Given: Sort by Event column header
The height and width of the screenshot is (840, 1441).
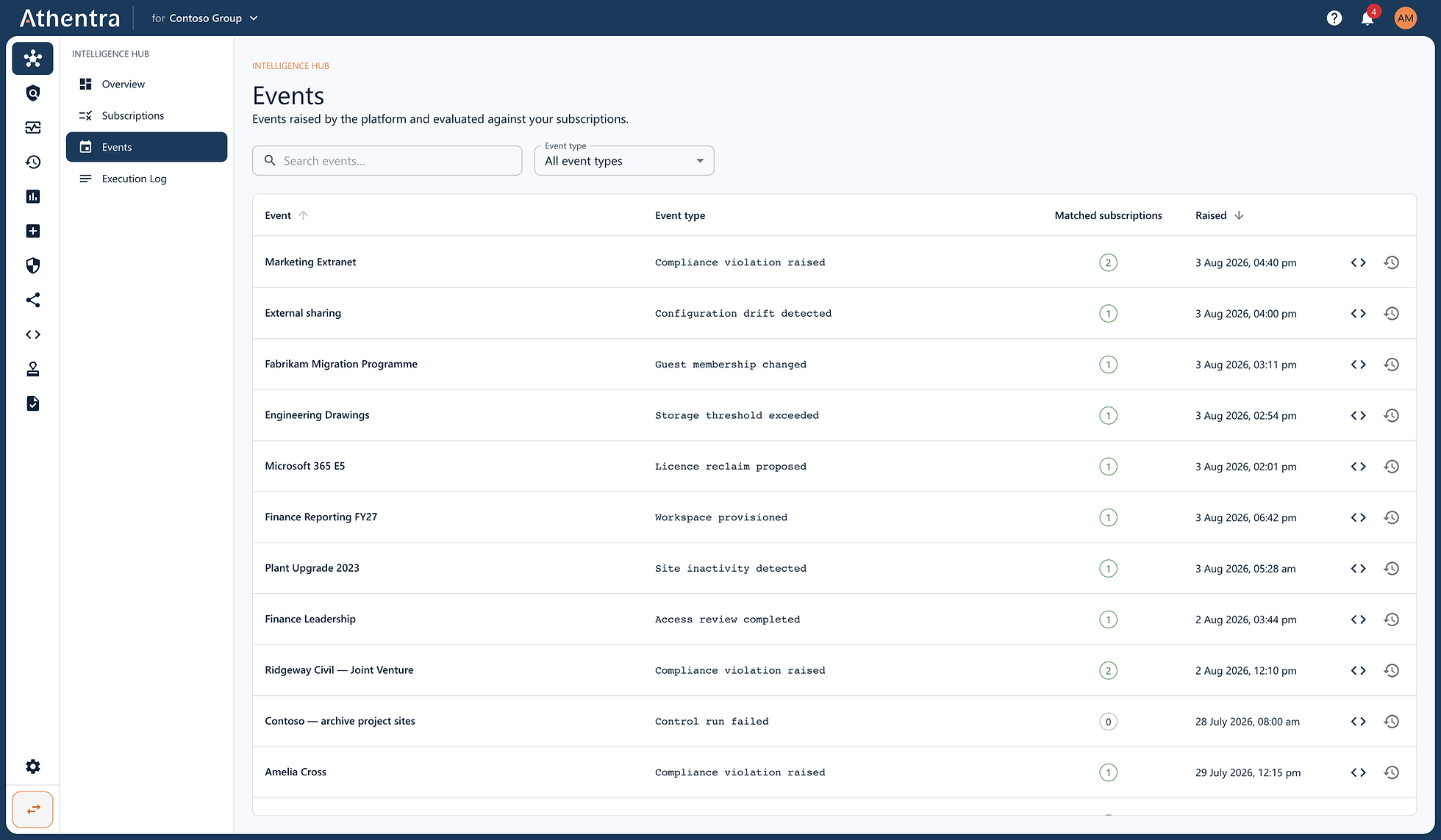Looking at the screenshot, I should 286,215.
